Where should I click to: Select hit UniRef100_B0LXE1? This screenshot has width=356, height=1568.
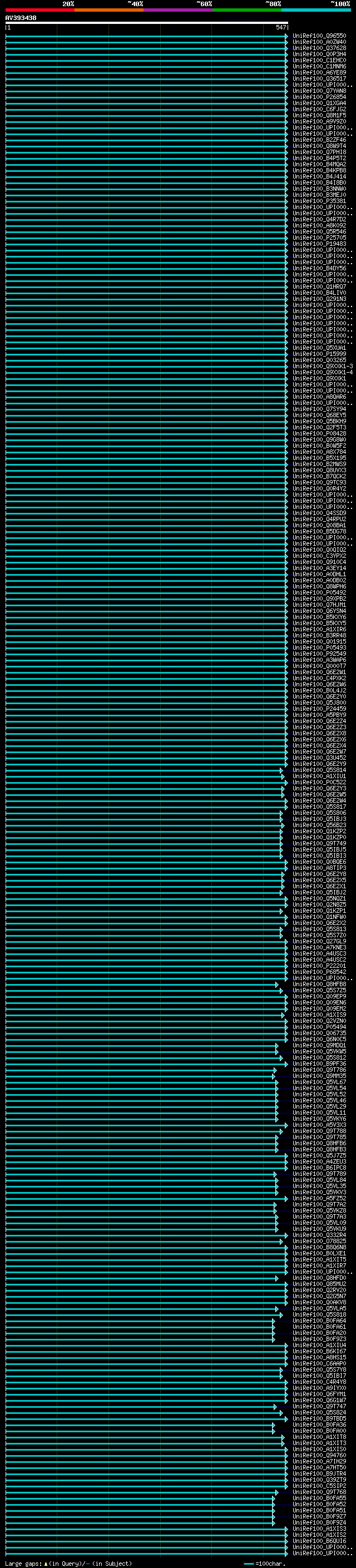click(319, 1253)
